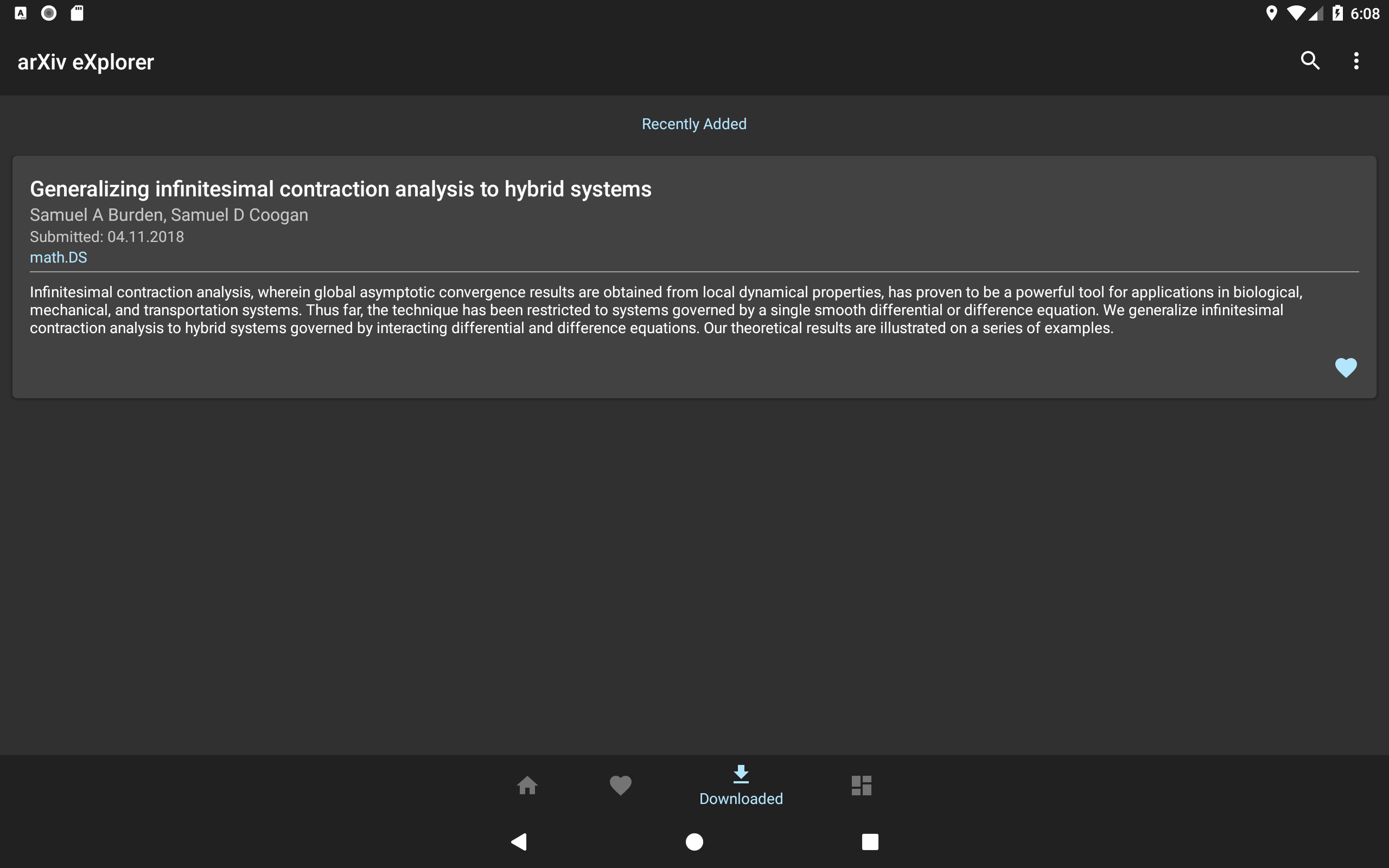Open the three-dot overflow menu
This screenshot has height=868, width=1389.
coord(1356,61)
